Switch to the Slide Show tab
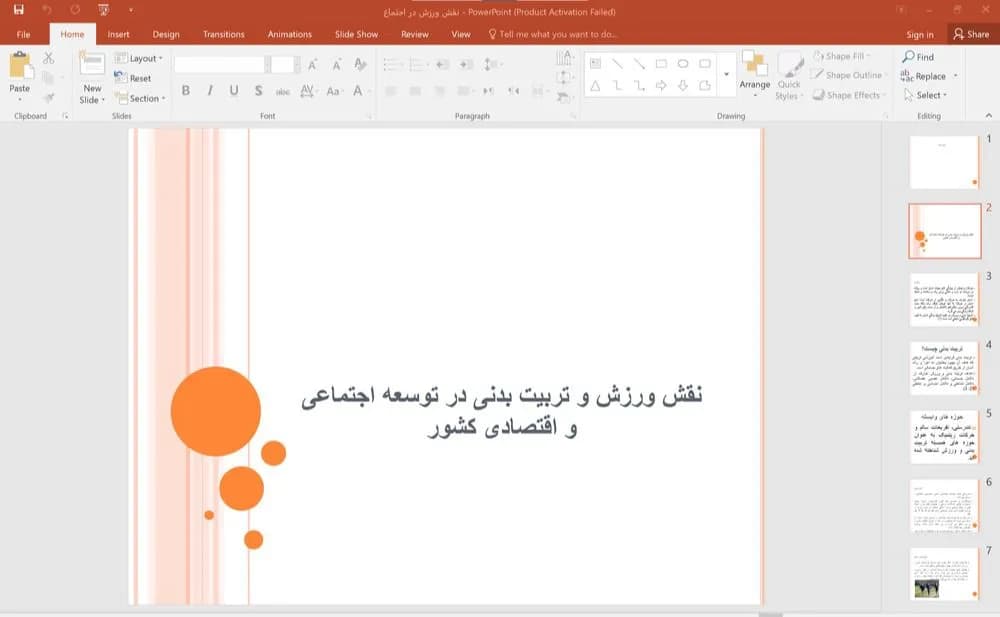1000x617 pixels. tap(357, 34)
